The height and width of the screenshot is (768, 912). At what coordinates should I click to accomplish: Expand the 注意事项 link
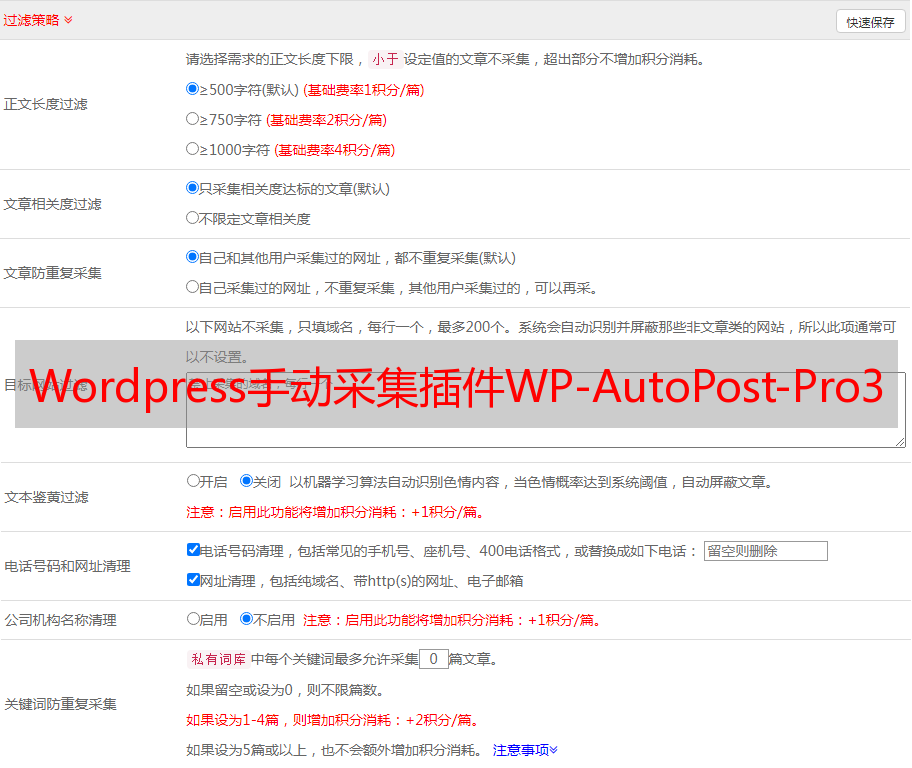click(x=525, y=751)
